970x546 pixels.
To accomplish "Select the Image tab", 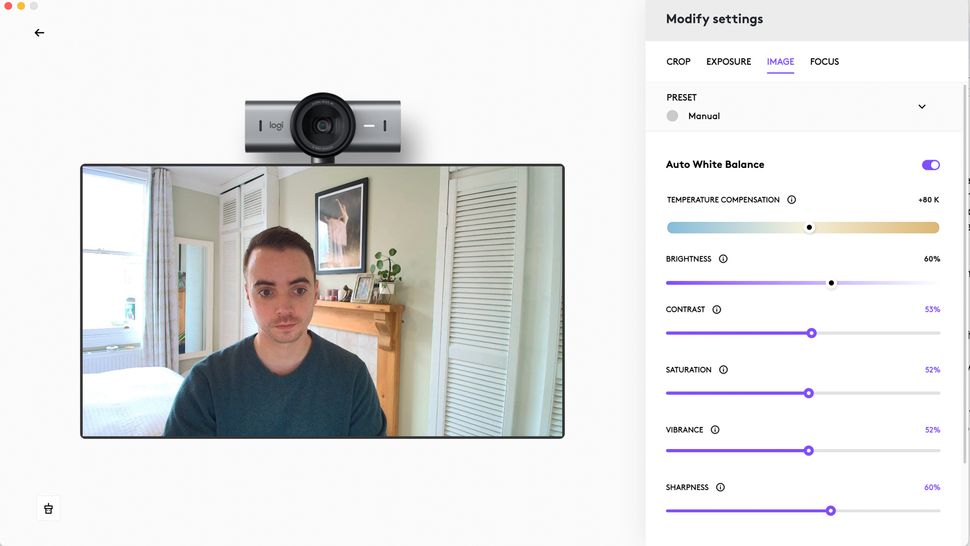I will (781, 62).
